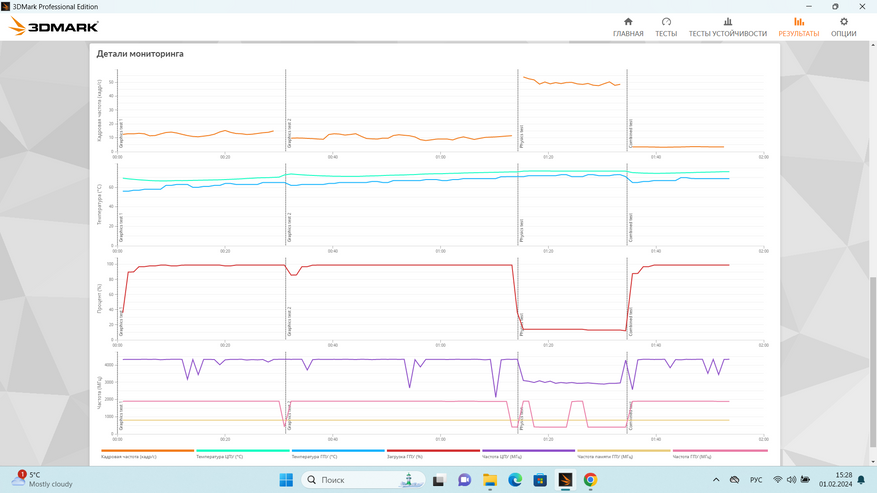The image size is (877, 493).
Task: Hide the Частота ЦПУ chart line
Action: coord(502,456)
